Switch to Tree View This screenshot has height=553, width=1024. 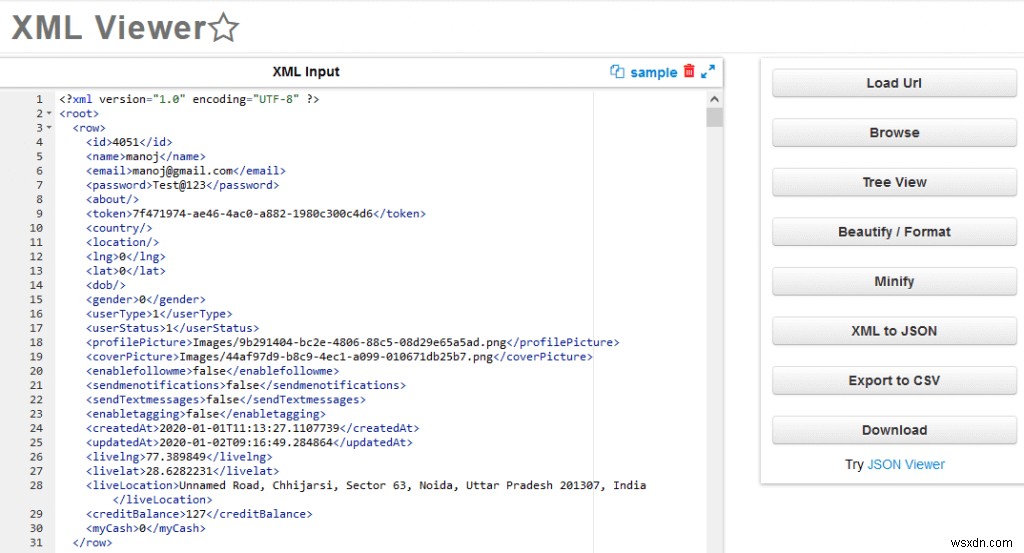(x=894, y=182)
